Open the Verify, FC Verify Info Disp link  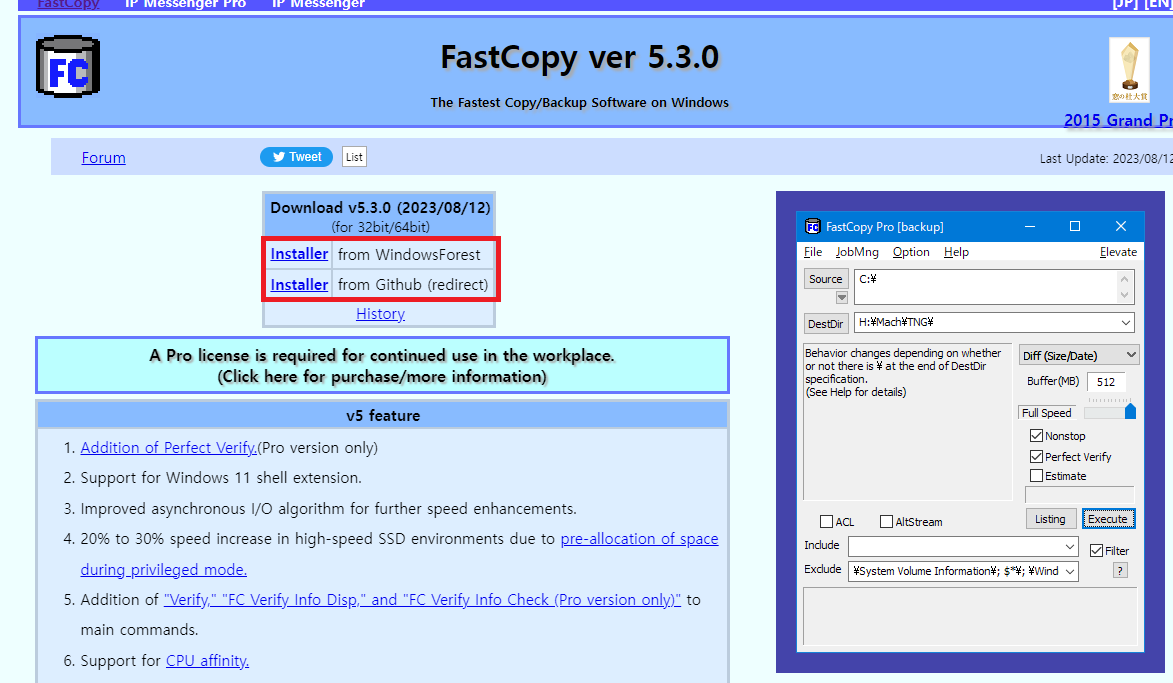(x=423, y=600)
